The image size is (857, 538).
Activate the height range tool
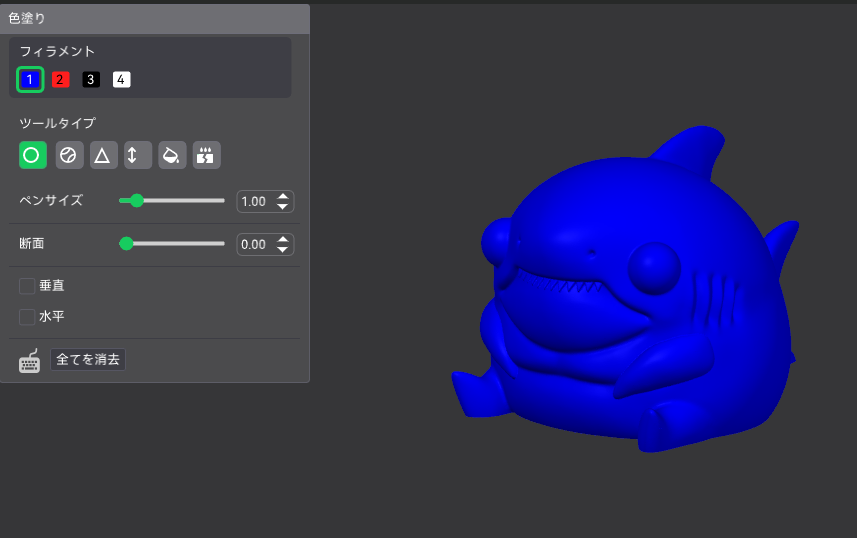pos(138,155)
